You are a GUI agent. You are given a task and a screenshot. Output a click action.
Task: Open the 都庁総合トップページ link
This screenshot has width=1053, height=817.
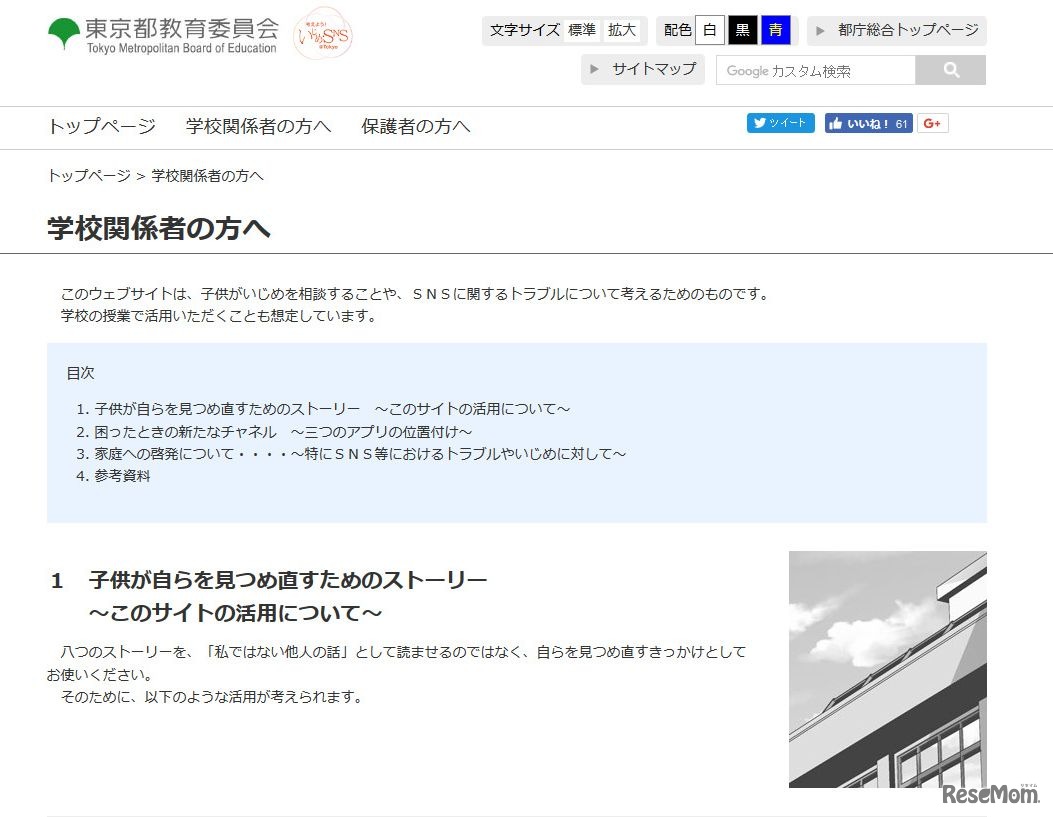(x=897, y=30)
